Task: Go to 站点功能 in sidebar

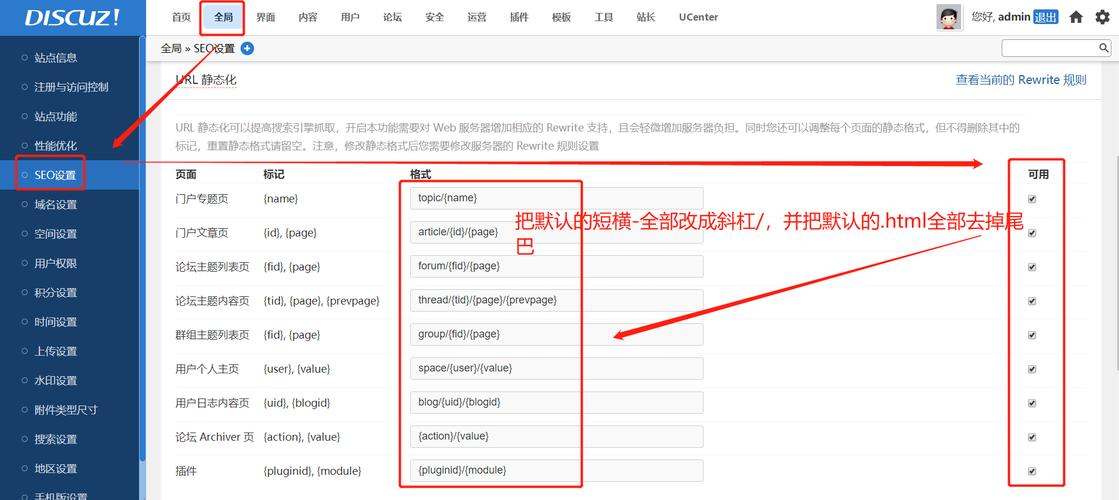Action: point(56,116)
